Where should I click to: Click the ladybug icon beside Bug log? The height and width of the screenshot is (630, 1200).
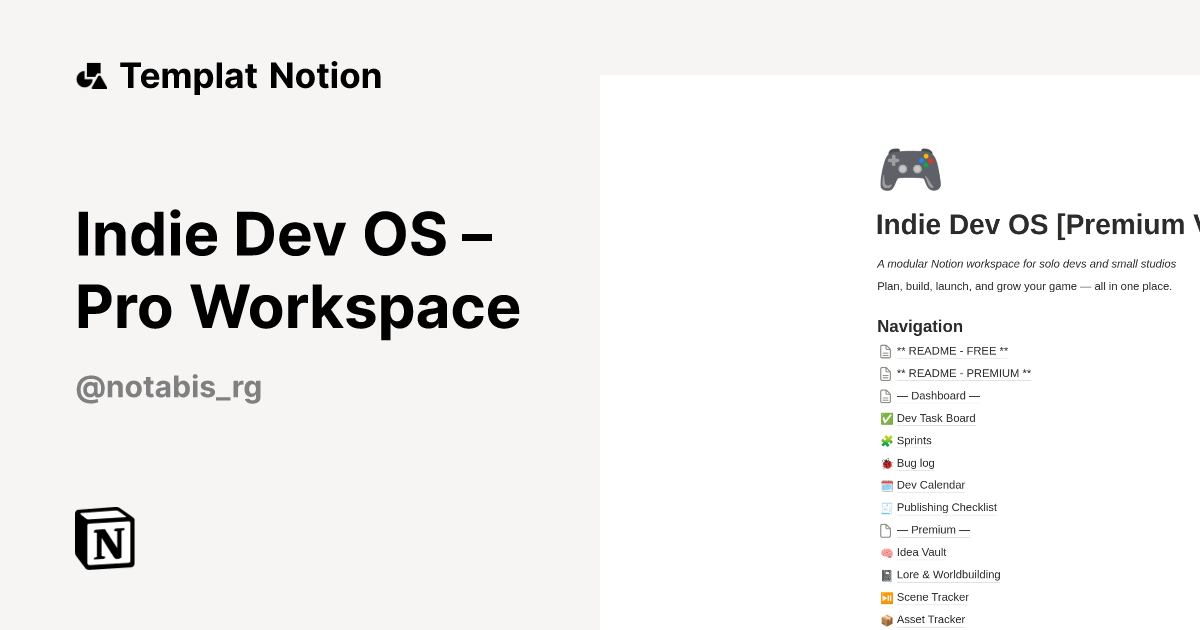click(x=886, y=463)
